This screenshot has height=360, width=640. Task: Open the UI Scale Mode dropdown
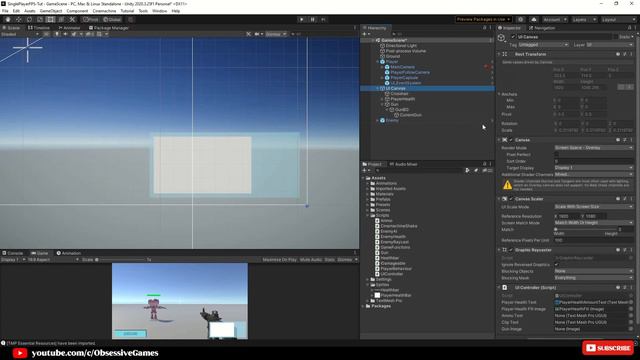593,207
